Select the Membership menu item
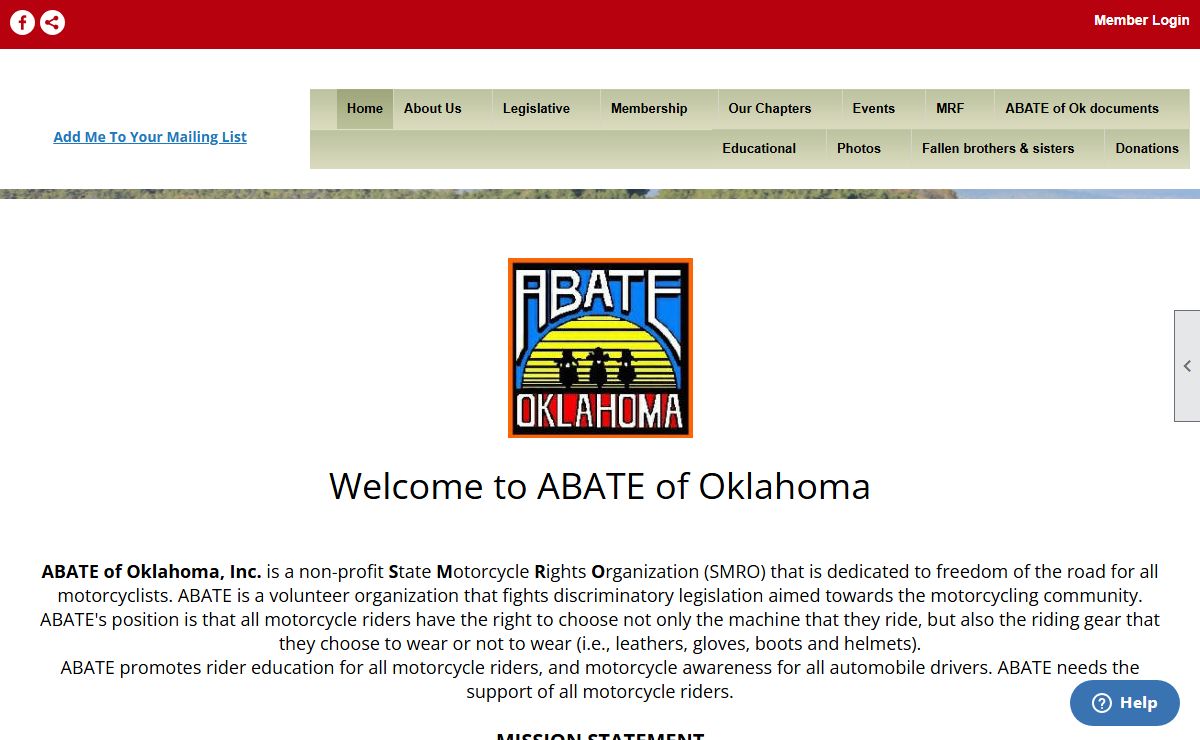The height and width of the screenshot is (740, 1200). (649, 109)
